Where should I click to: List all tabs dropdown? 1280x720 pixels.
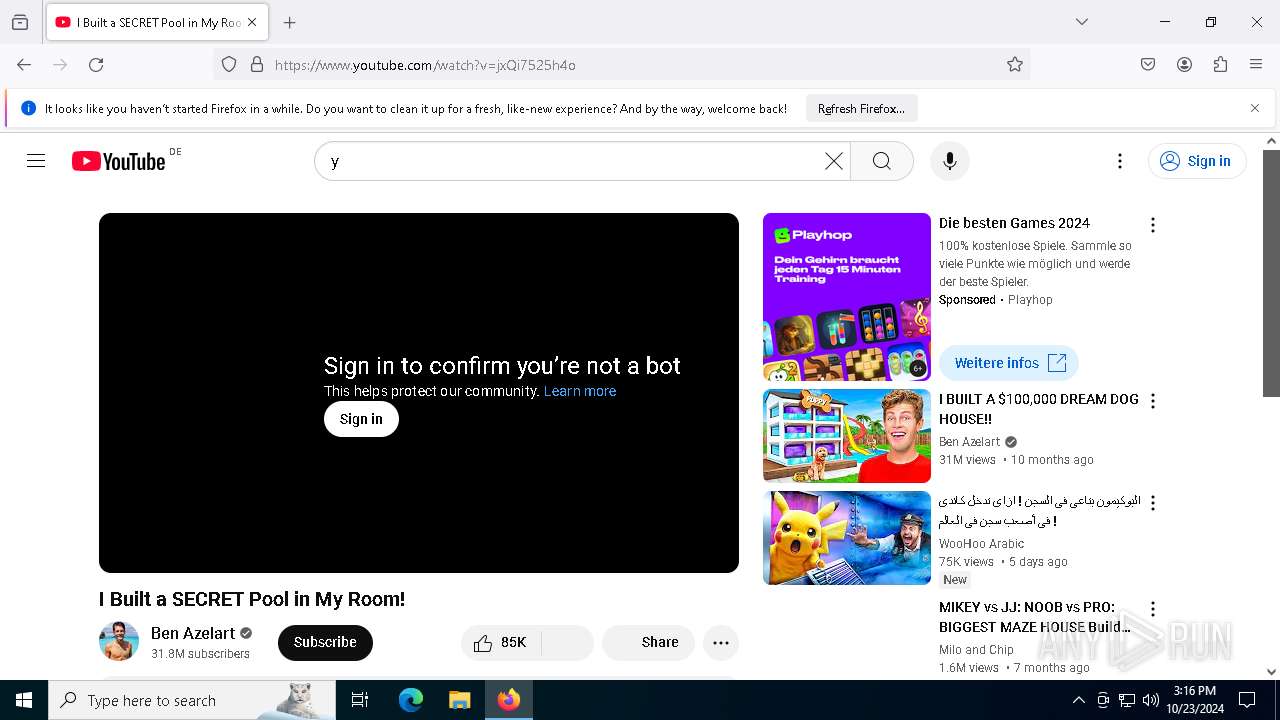1081,22
